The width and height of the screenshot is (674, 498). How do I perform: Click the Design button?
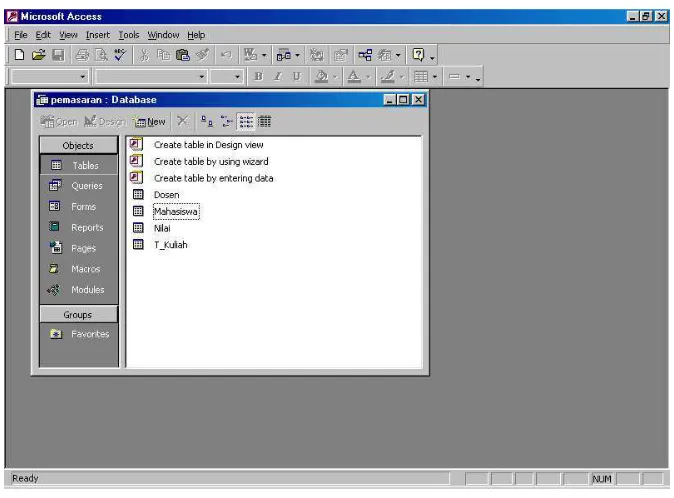(104, 122)
